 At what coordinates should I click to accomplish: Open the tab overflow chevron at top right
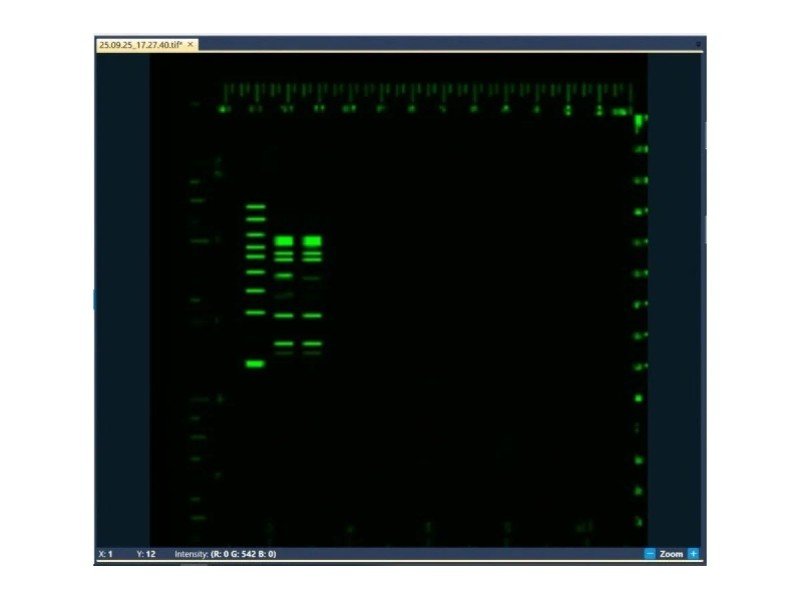pyautogui.click(x=698, y=43)
